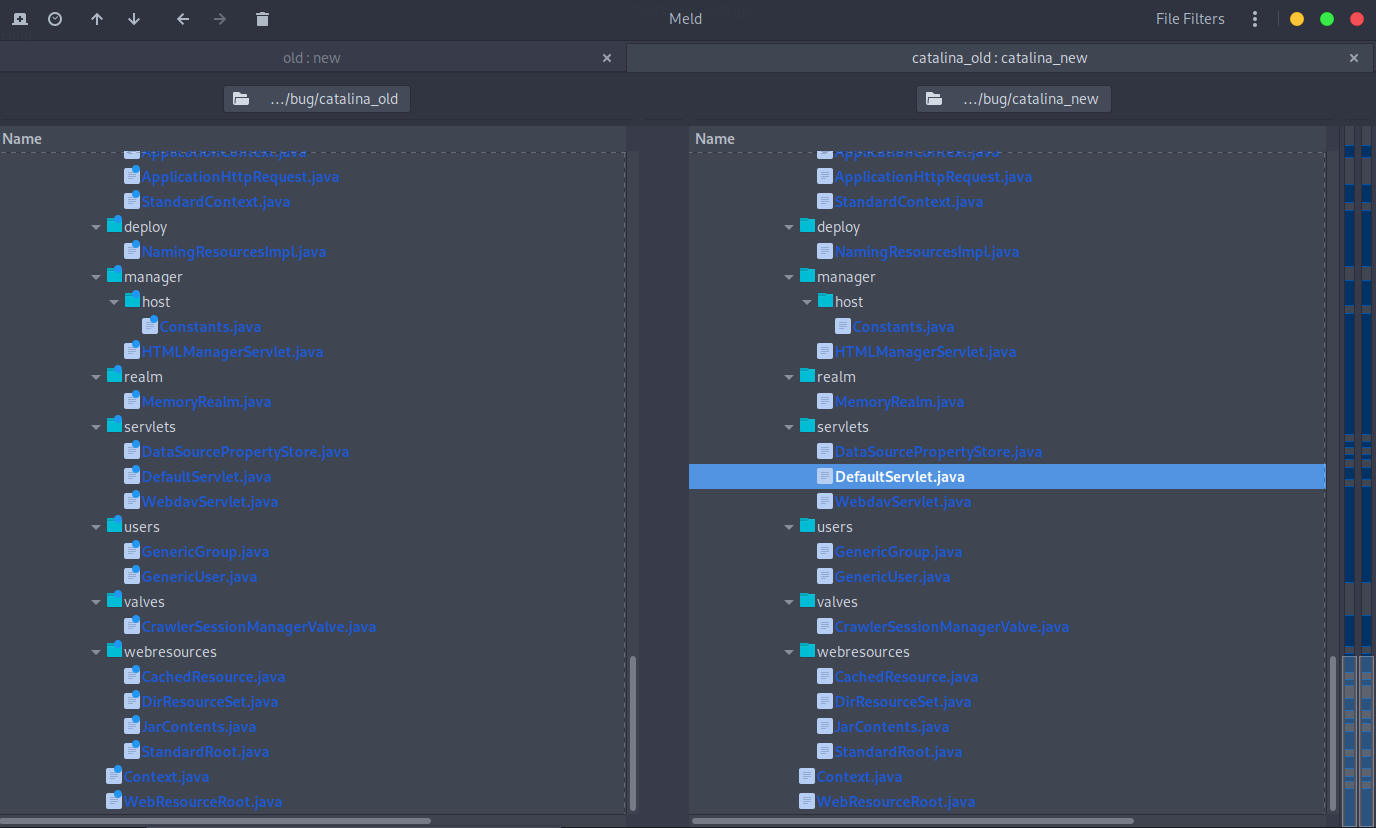Copy selected file to the left folder
The image size is (1376, 828).
click(x=183, y=18)
